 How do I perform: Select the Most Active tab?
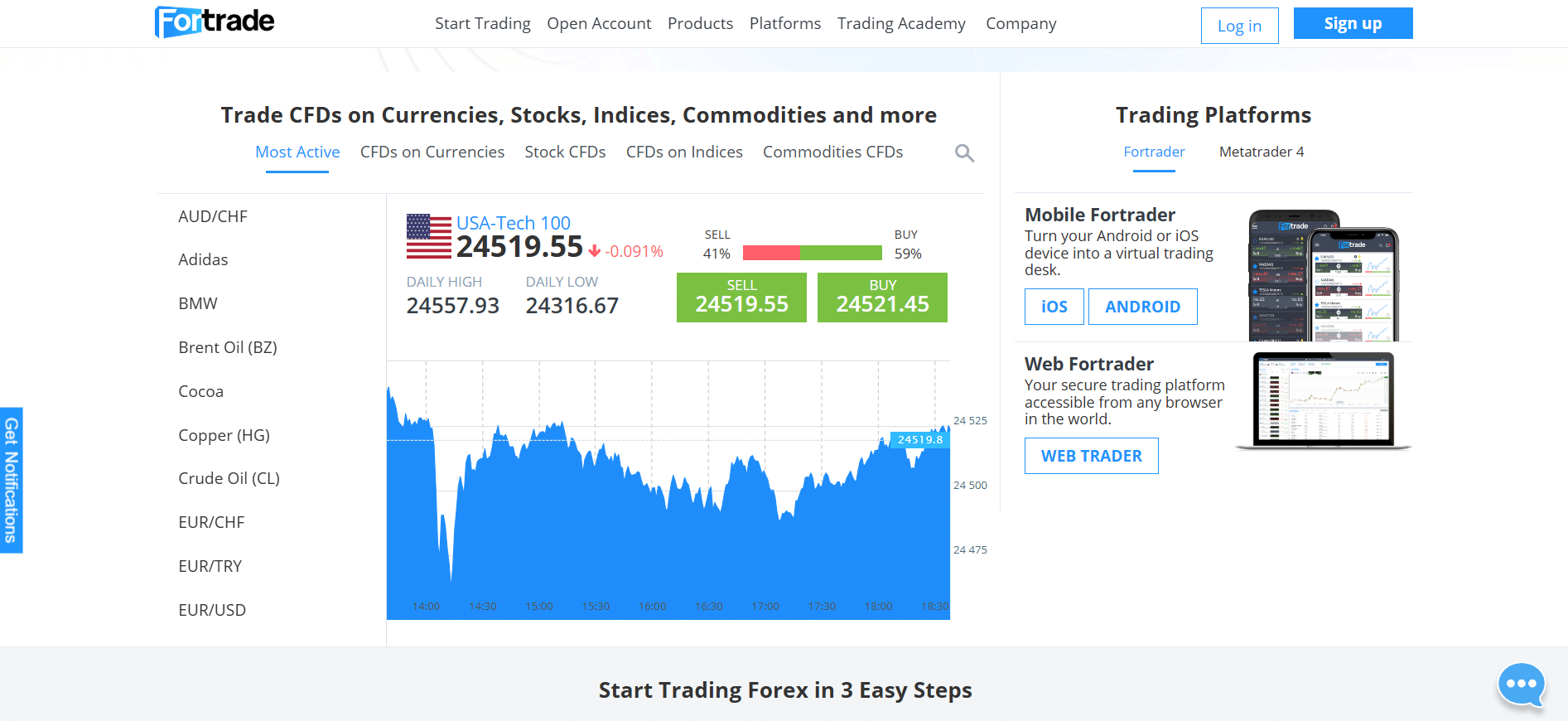(x=297, y=152)
